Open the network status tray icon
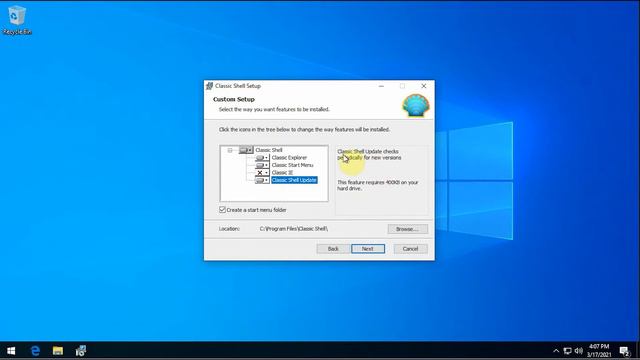640x360 pixels. [567, 351]
